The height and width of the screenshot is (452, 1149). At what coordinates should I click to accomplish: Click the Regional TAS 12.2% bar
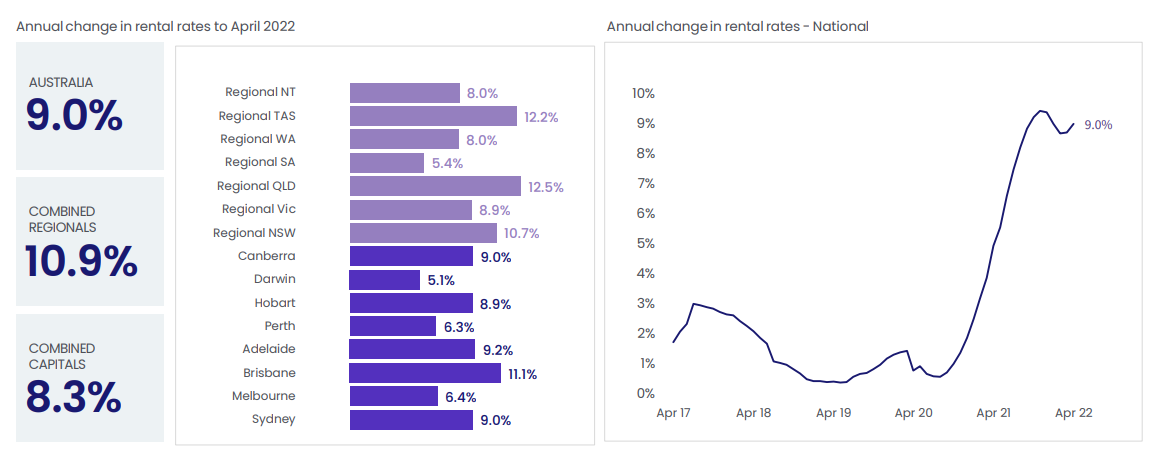pos(433,116)
